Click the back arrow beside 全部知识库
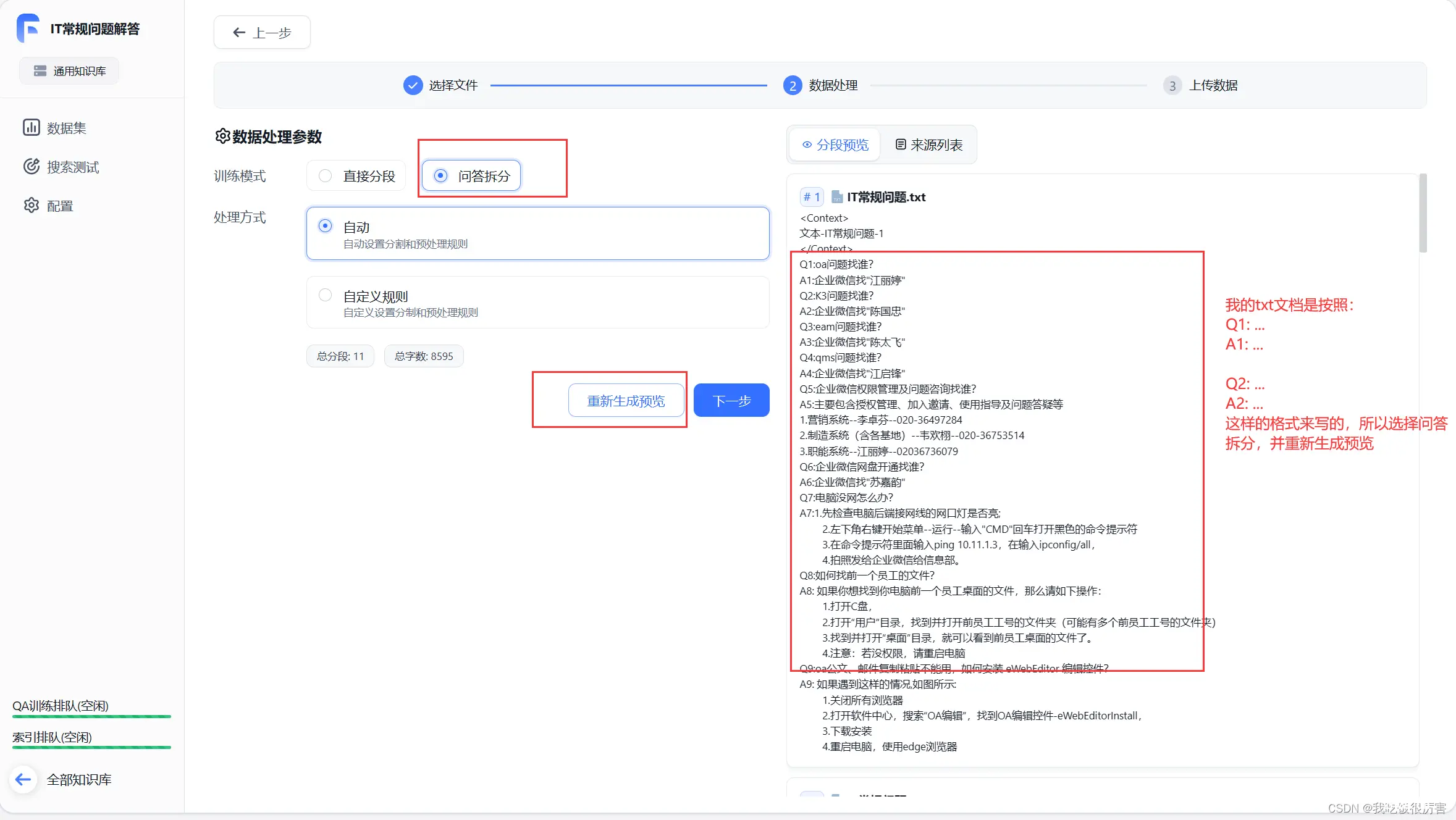 point(23,779)
